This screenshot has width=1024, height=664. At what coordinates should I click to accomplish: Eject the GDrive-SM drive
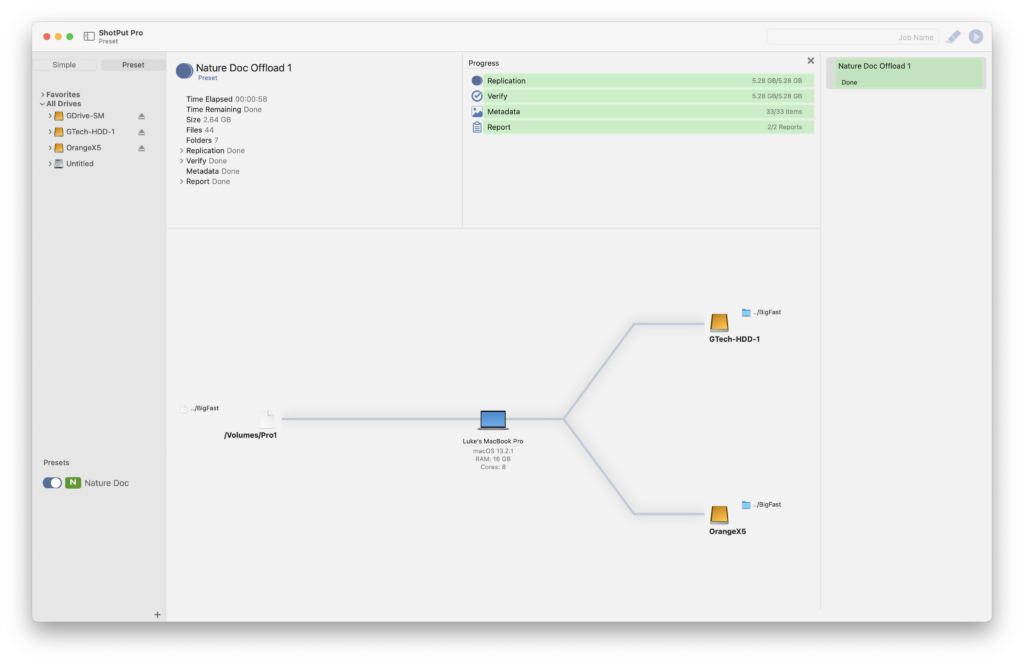(x=141, y=115)
